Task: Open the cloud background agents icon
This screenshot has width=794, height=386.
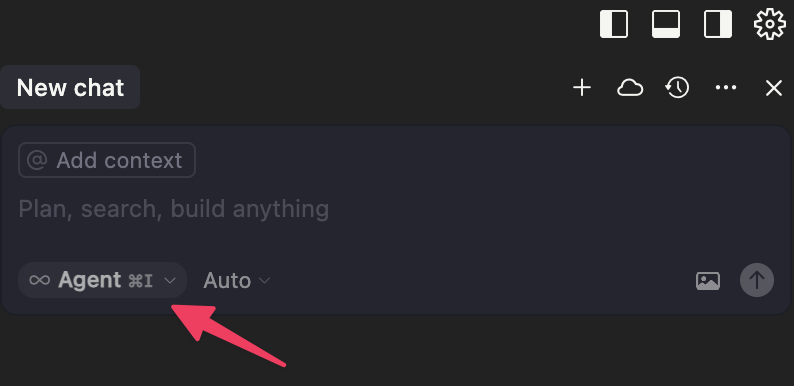Action: click(630, 88)
